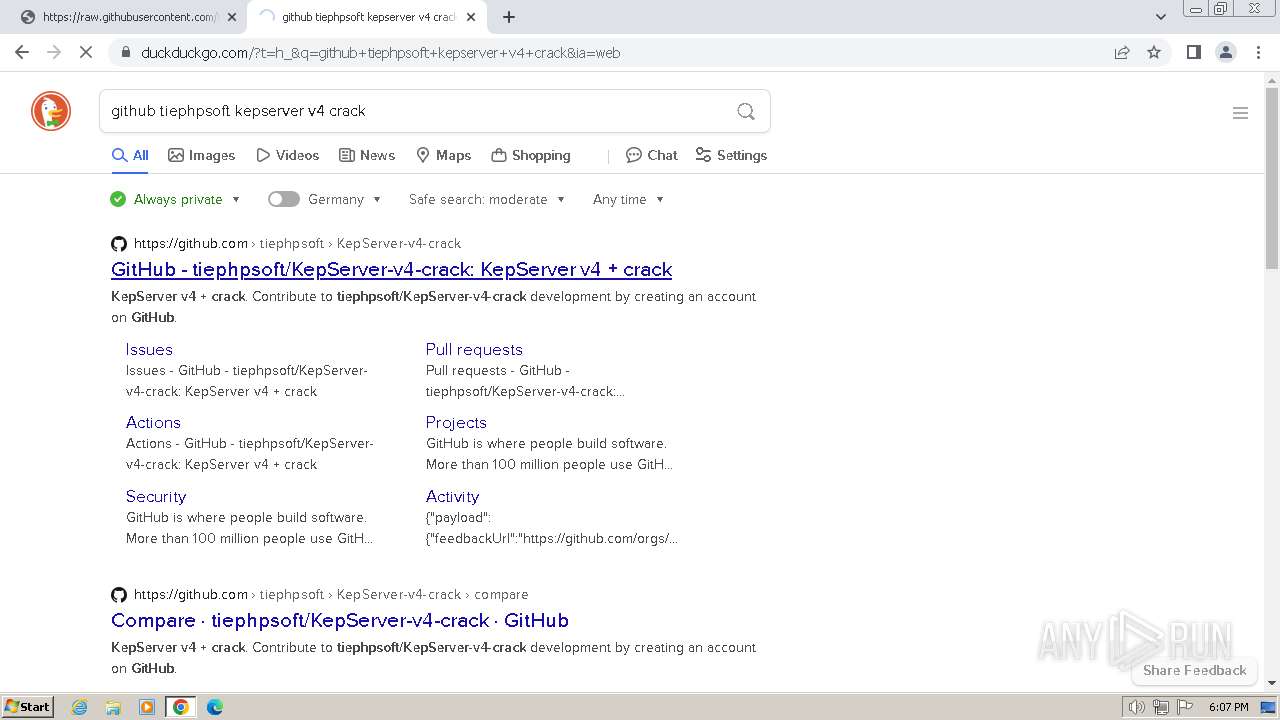Click the share page icon in address bar
The image size is (1280, 720).
(1122, 52)
